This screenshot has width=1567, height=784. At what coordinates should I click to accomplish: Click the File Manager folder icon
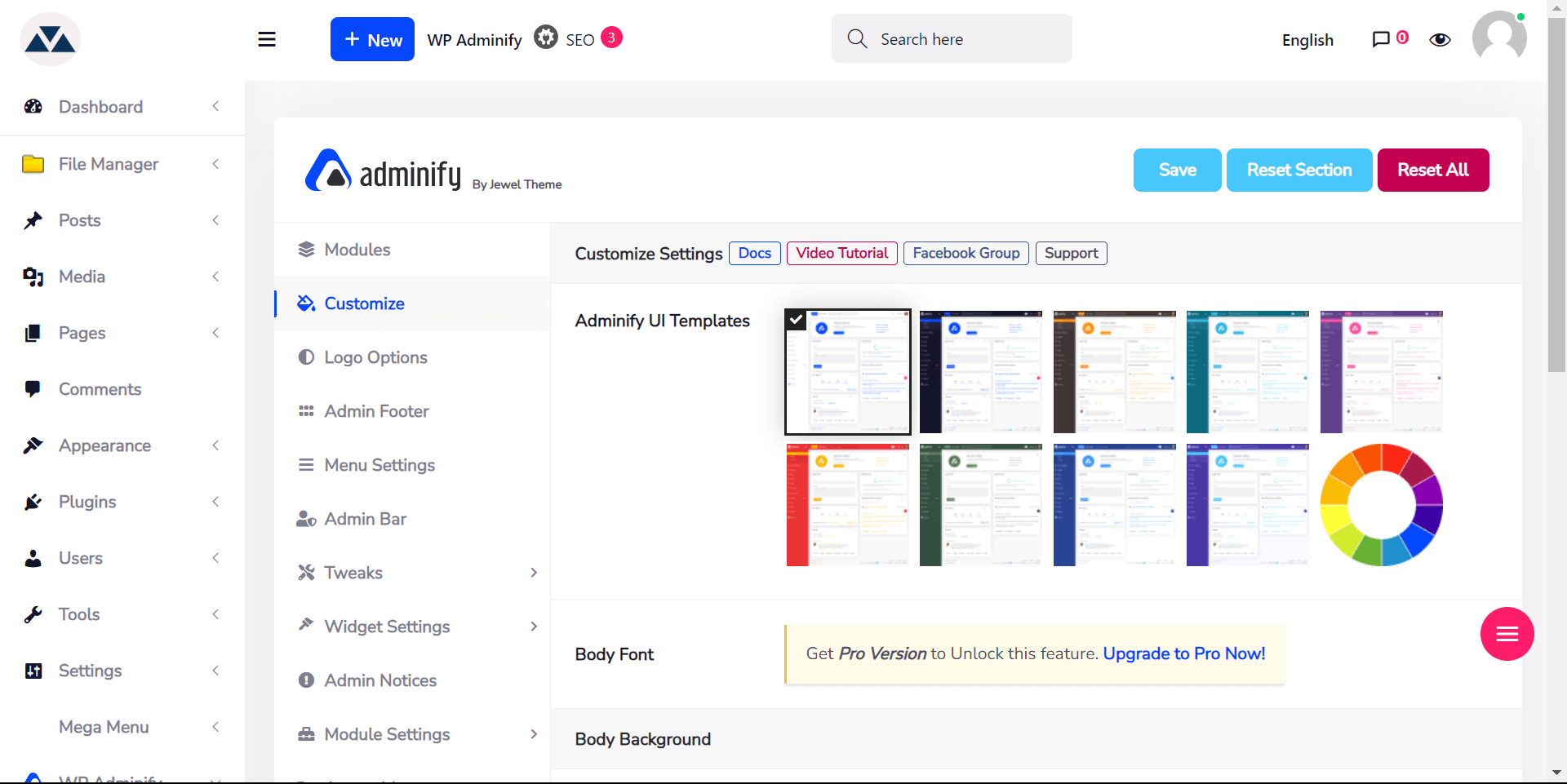[33, 164]
